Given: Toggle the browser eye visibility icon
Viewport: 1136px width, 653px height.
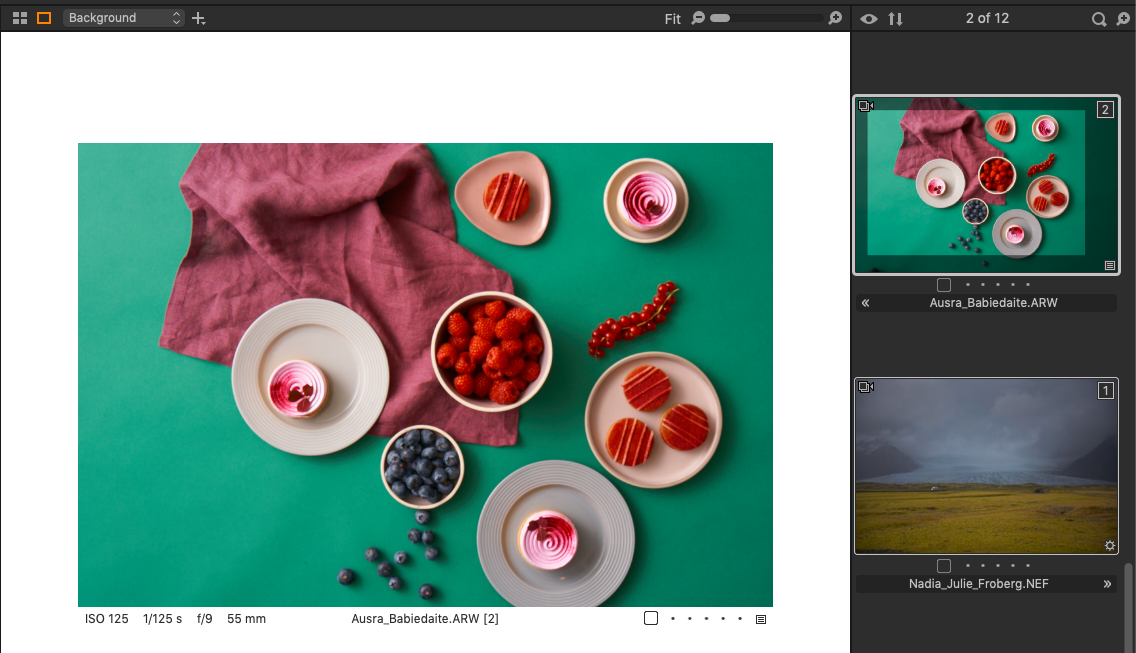Looking at the screenshot, I should pyautogui.click(x=869, y=19).
